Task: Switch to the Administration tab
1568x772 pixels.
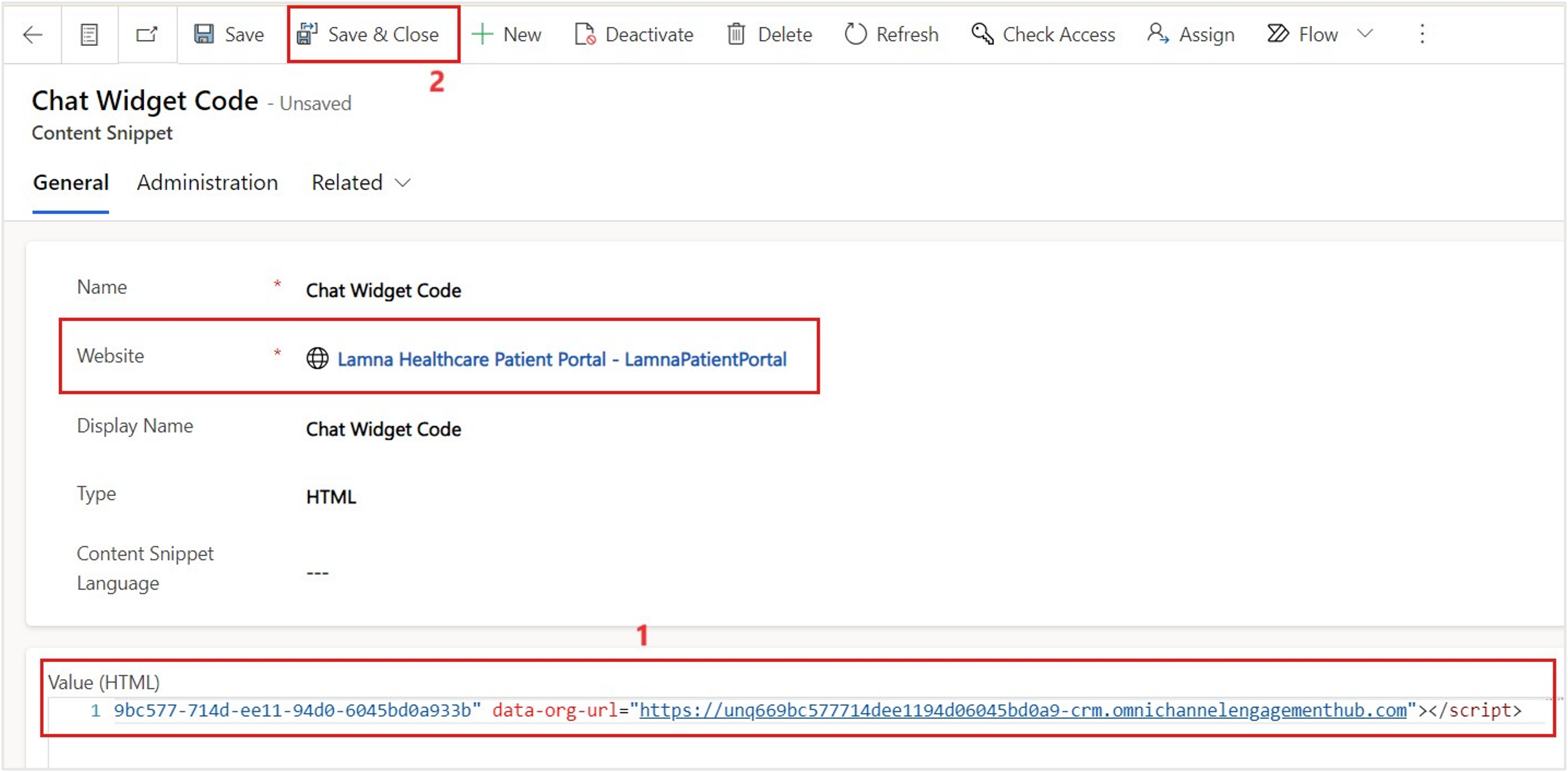Action: (208, 182)
